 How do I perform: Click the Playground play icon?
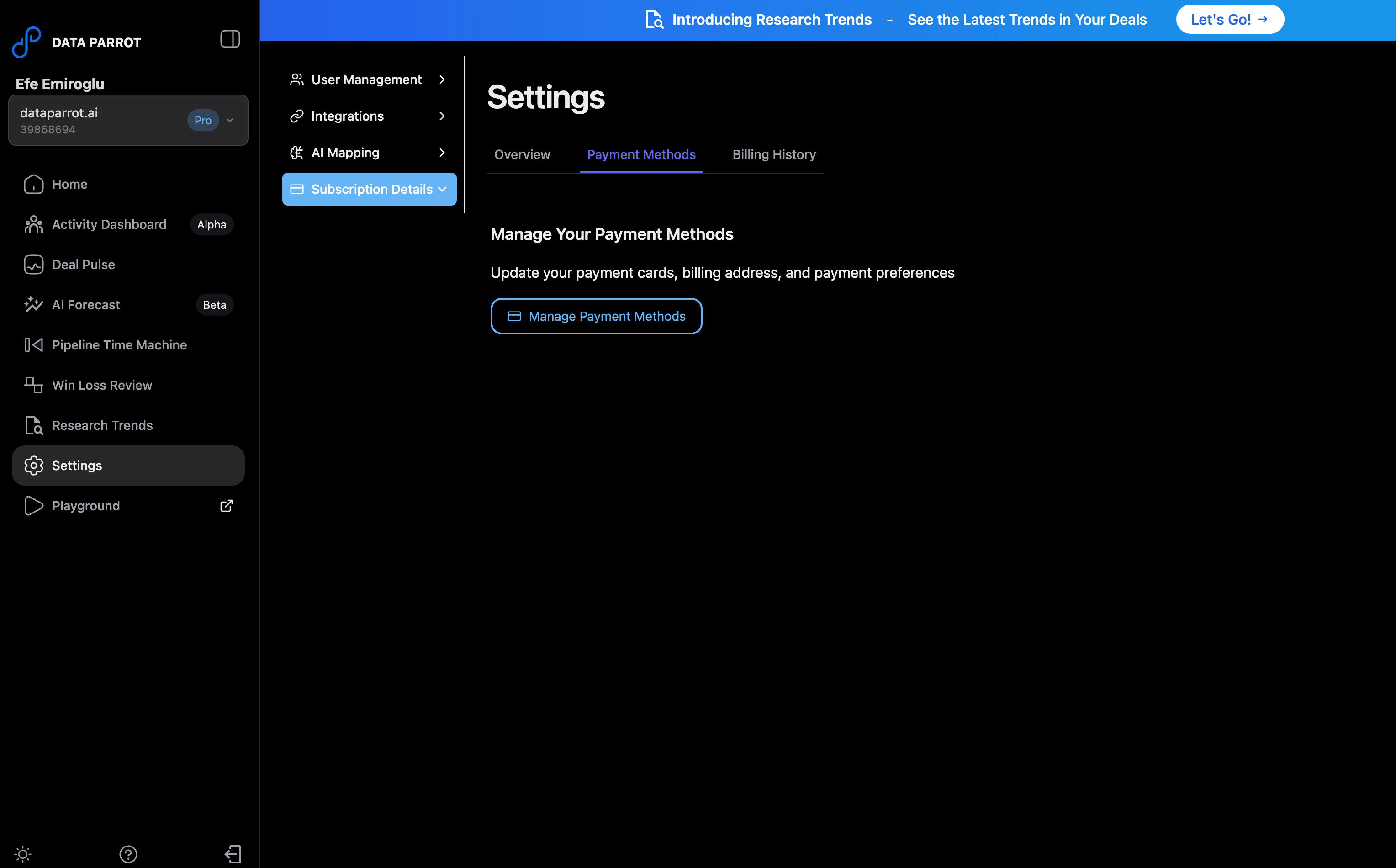(x=34, y=506)
